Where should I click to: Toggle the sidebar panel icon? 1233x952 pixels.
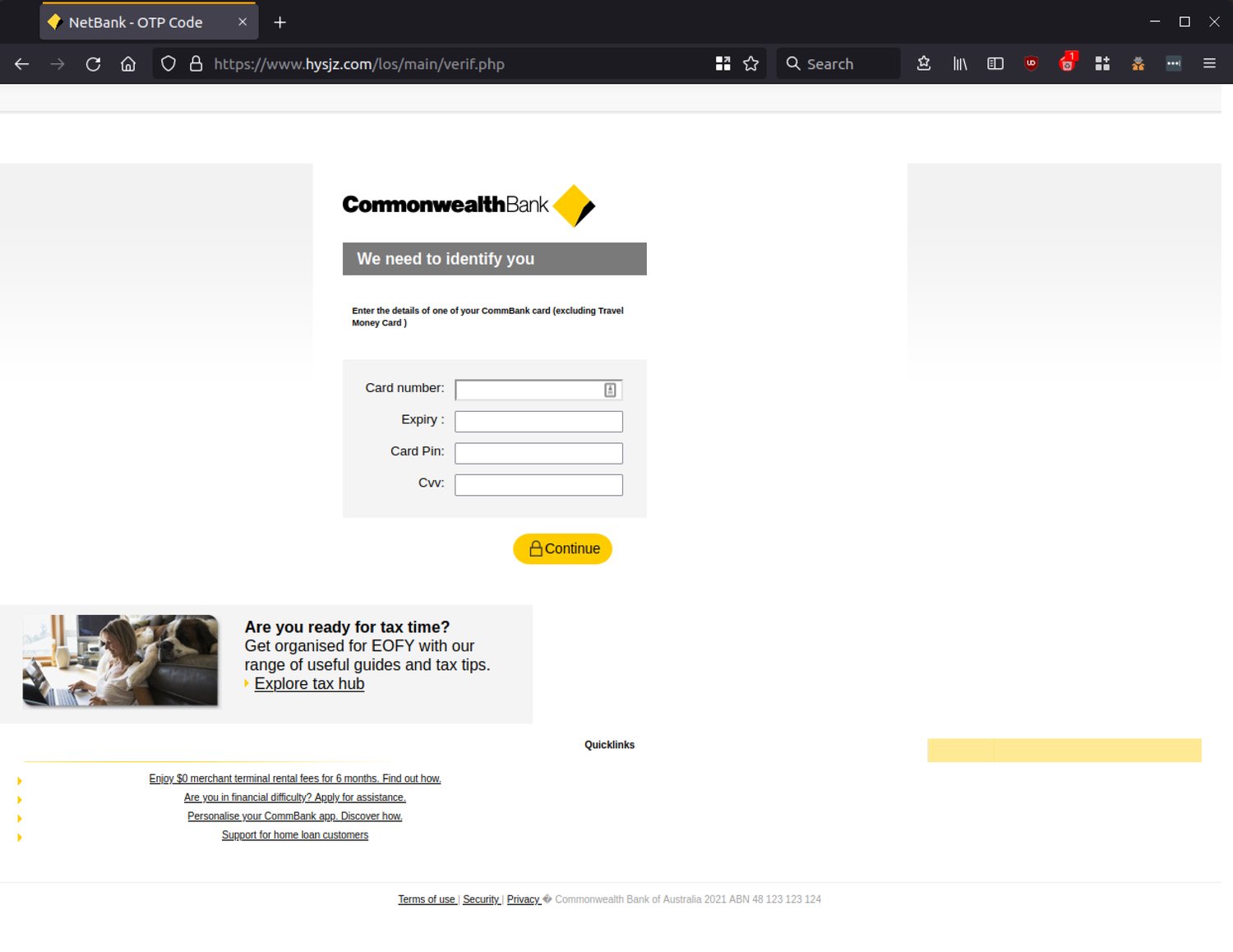(995, 63)
